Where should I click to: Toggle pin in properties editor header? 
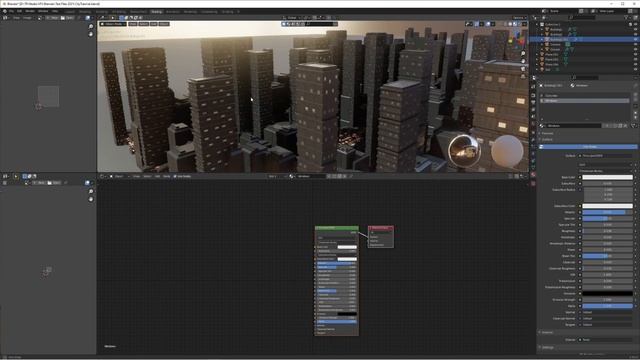(x=635, y=85)
